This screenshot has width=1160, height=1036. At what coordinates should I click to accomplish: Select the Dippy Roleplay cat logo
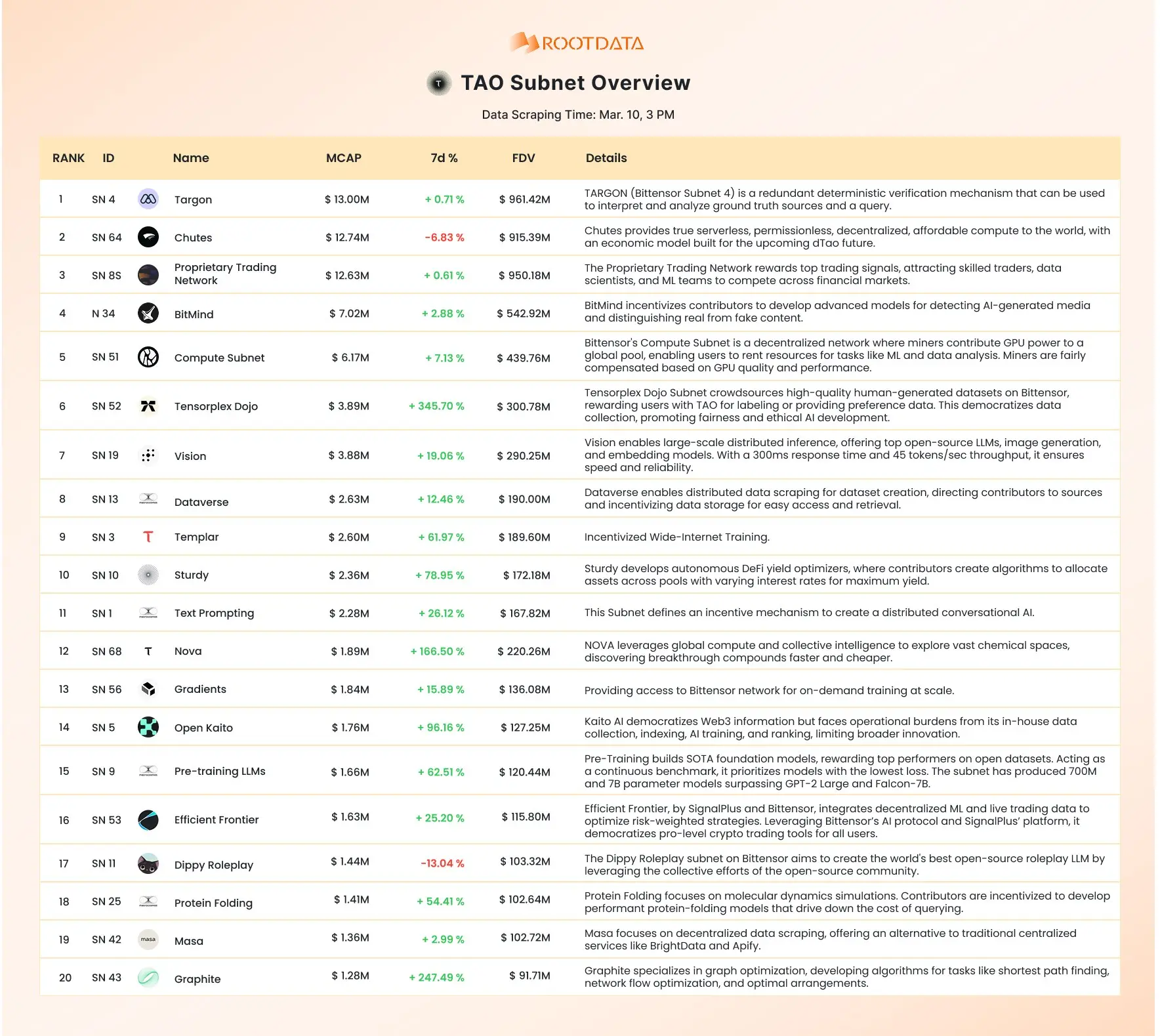point(148,863)
